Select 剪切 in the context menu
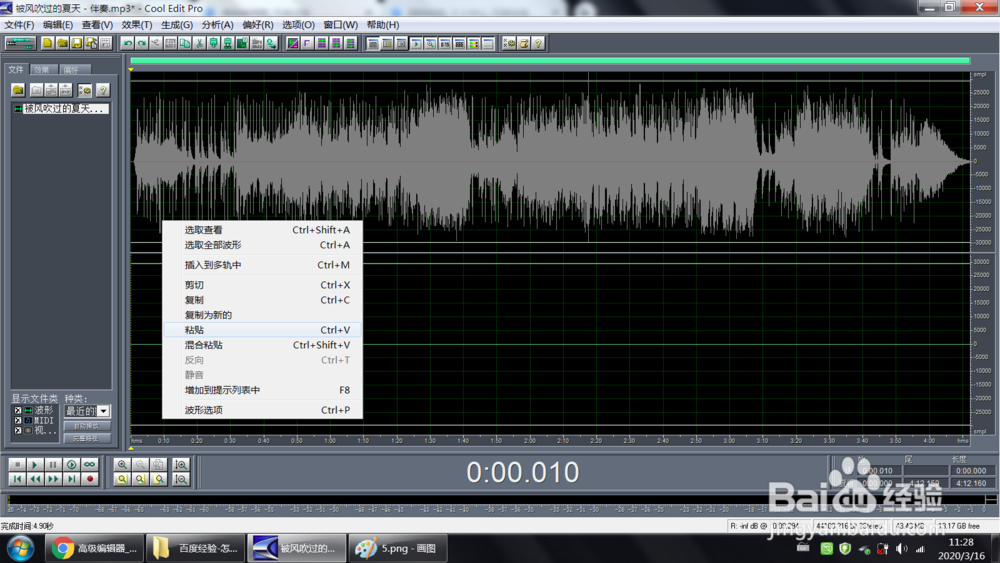1000x563 pixels. point(262,285)
